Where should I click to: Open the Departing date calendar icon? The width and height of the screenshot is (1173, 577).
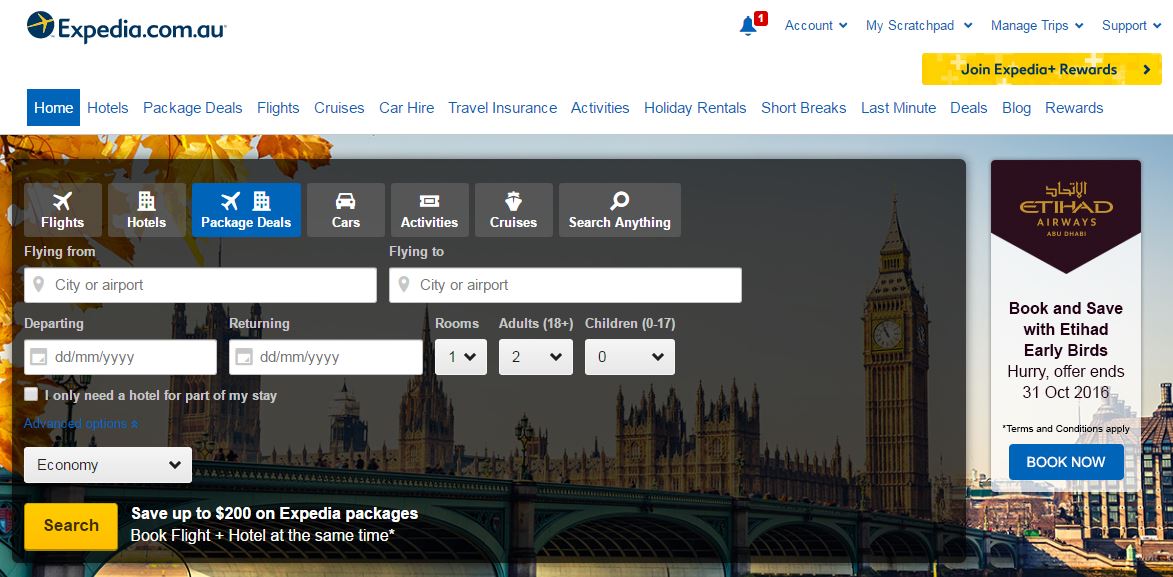coord(38,358)
